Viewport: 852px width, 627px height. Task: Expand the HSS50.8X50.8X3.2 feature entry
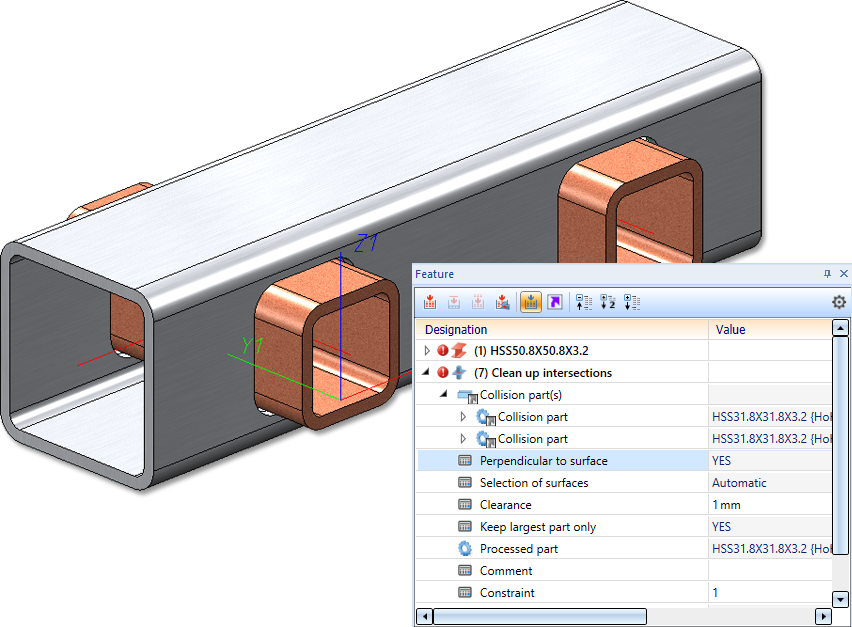pos(427,351)
